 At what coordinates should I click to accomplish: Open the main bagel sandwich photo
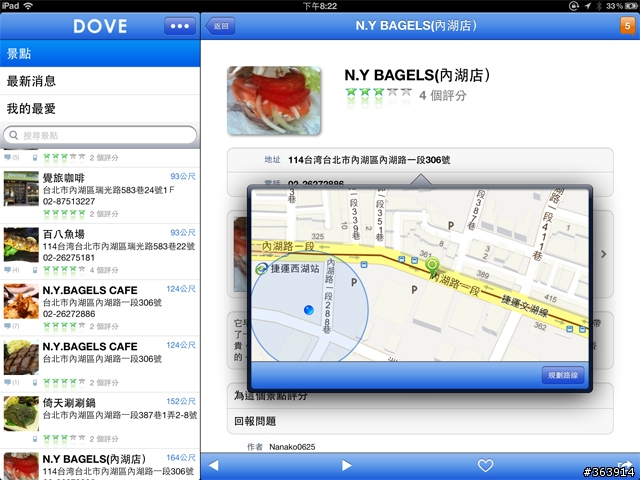274,100
